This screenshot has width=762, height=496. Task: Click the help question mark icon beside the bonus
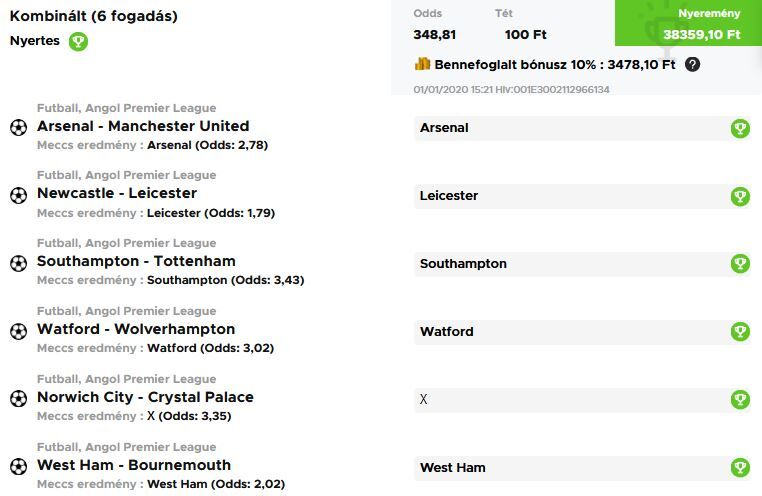tap(692, 64)
